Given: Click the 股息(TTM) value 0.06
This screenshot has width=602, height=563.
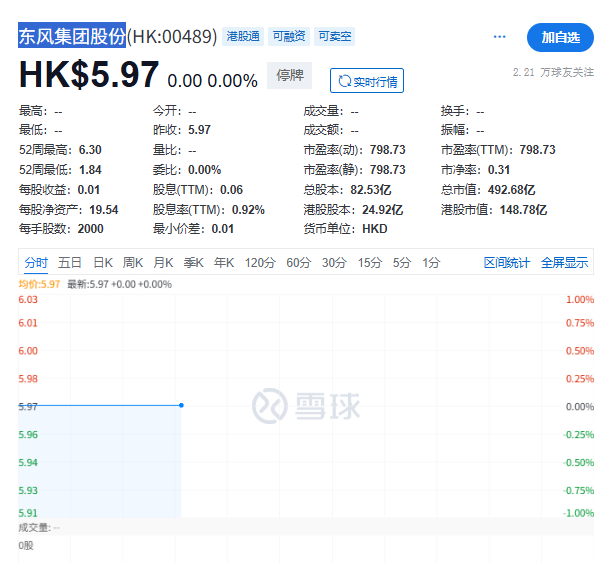Looking at the screenshot, I should click(x=232, y=190).
